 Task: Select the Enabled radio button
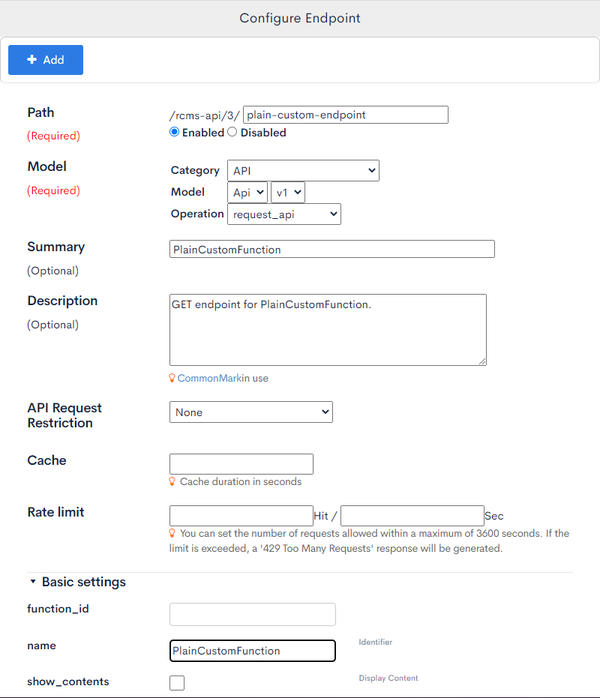pos(174,132)
